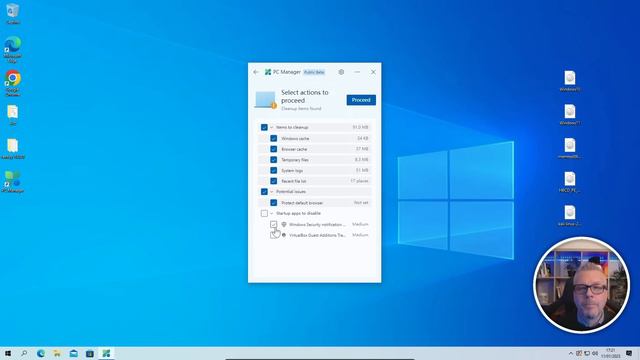This screenshot has height=360, width=640.
Task: Click the Windows cache row label
Action: coord(295,139)
